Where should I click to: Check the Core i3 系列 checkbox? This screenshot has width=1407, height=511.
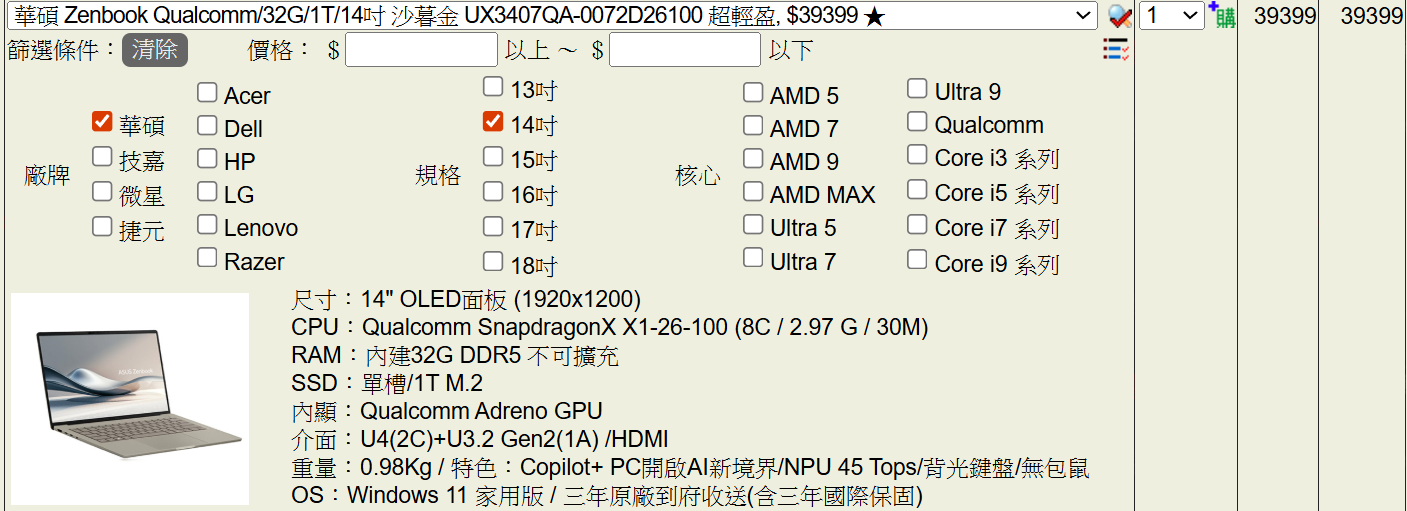click(x=918, y=155)
